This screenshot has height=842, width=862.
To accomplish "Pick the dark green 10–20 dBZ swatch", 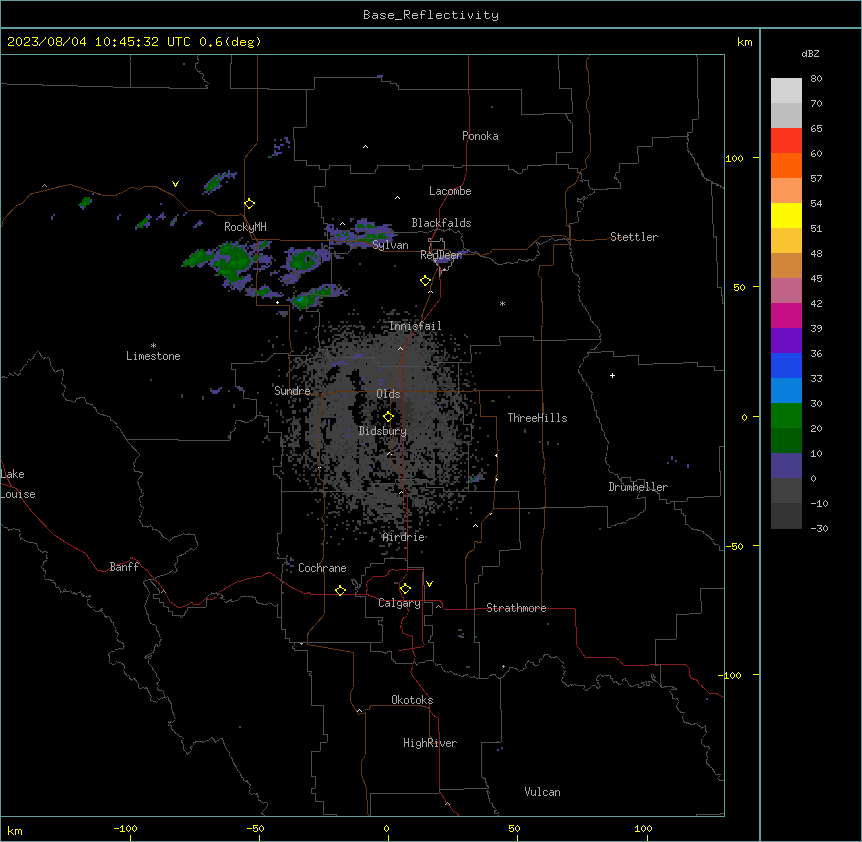I will [x=786, y=441].
